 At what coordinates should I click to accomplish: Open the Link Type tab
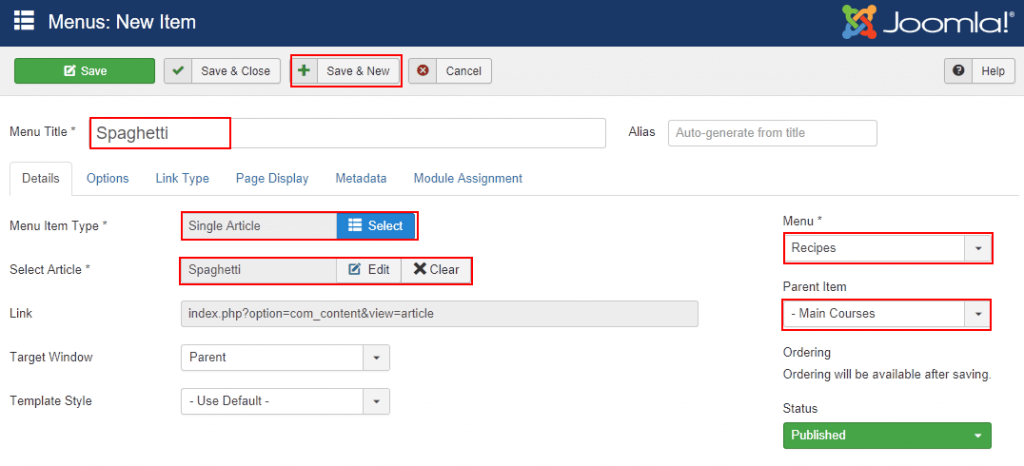click(x=182, y=178)
